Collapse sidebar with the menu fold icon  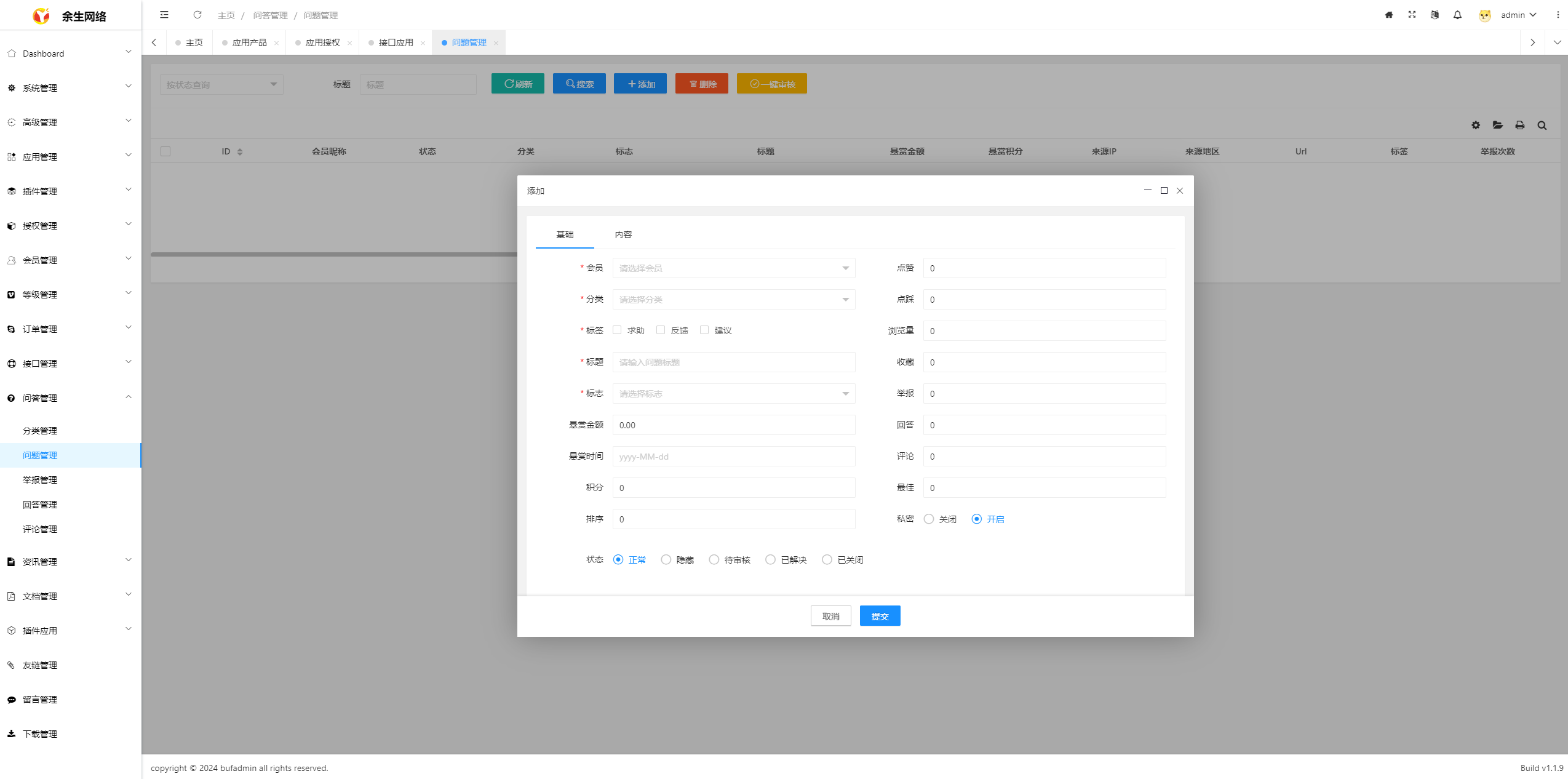[164, 15]
